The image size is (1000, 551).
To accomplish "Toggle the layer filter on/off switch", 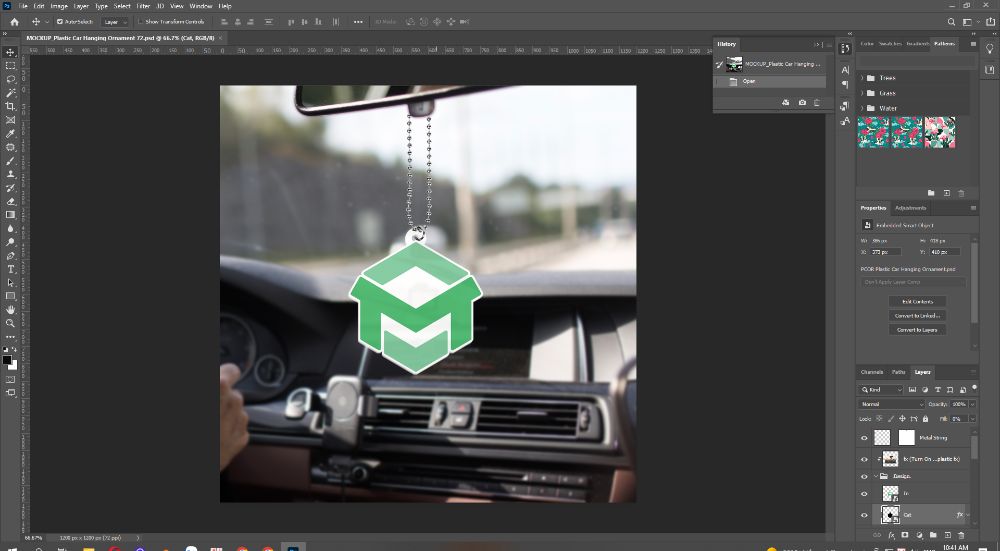I will point(974,388).
